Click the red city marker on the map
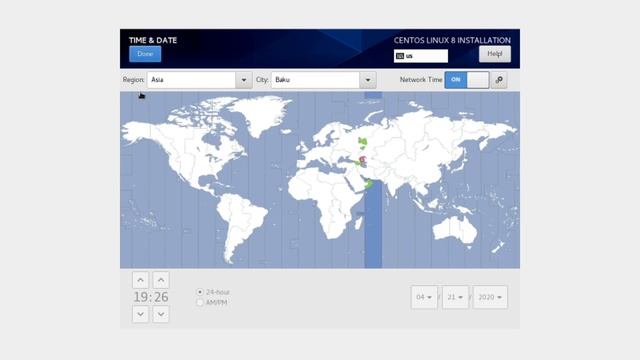This screenshot has height=360, width=640. (x=362, y=160)
